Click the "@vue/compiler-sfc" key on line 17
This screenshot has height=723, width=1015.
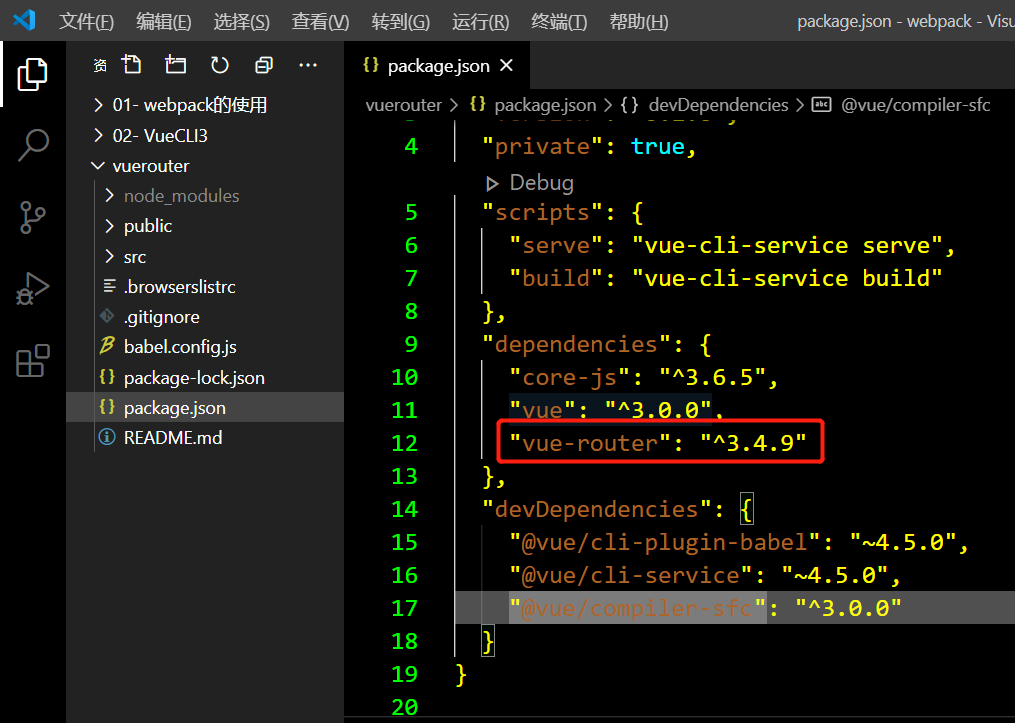coord(638,608)
